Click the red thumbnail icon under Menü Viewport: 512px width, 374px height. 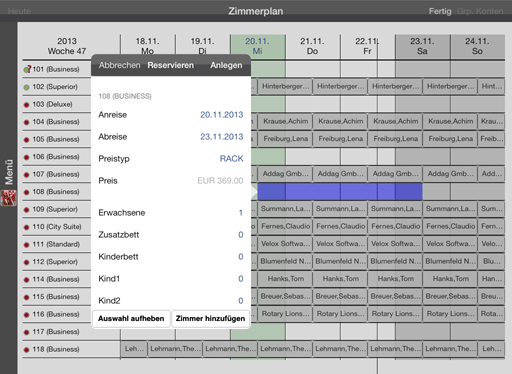coord(9,198)
